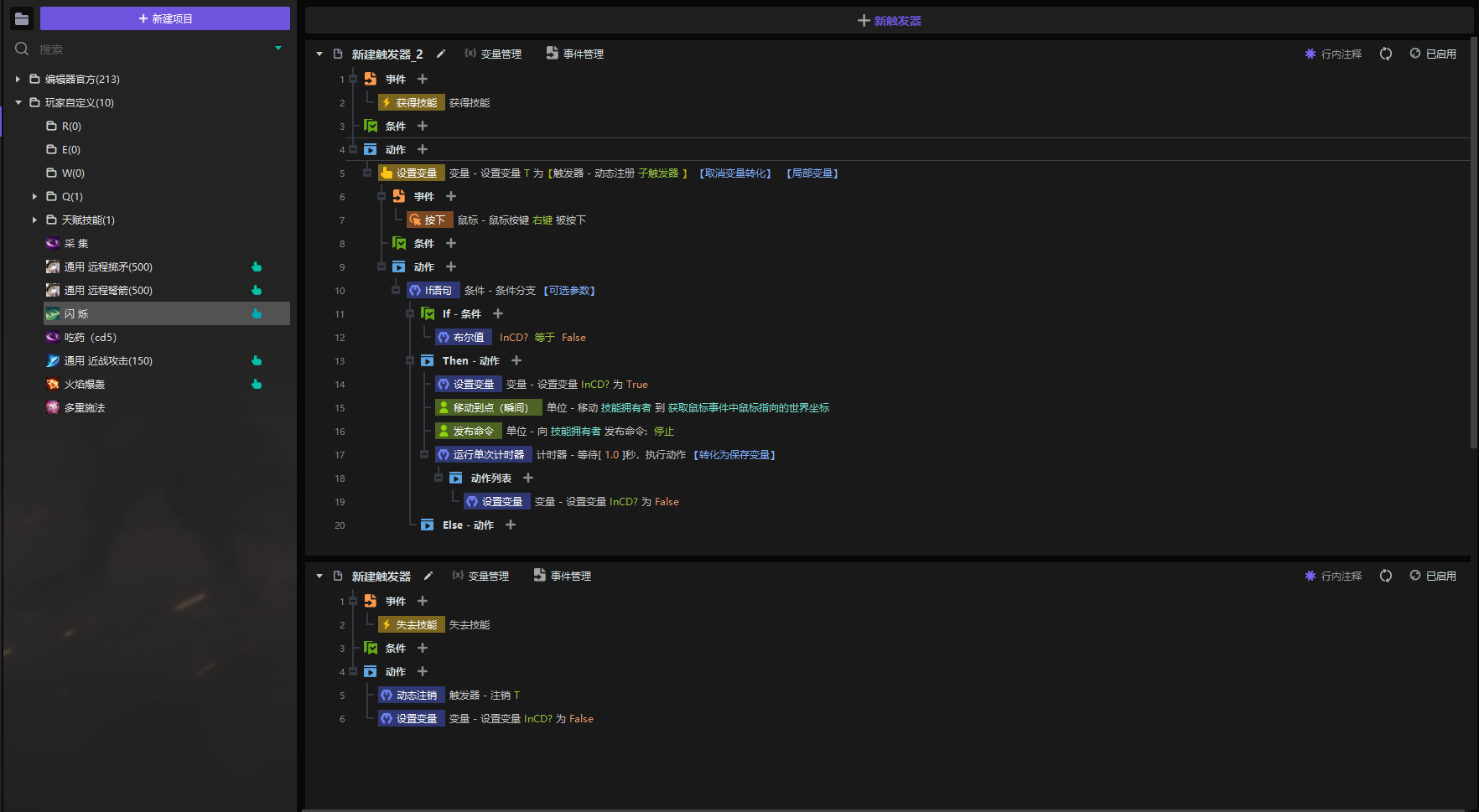Image resolution: width=1479 pixels, height=812 pixels.
Task: Open 变量管理 in lower 新建触发器 panel
Action: [480, 577]
